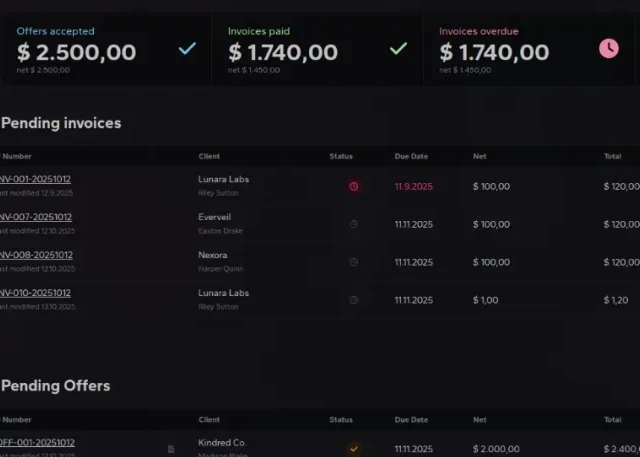Click the document icon beside OFF-001-20251012
640x457 pixels.
171,449
